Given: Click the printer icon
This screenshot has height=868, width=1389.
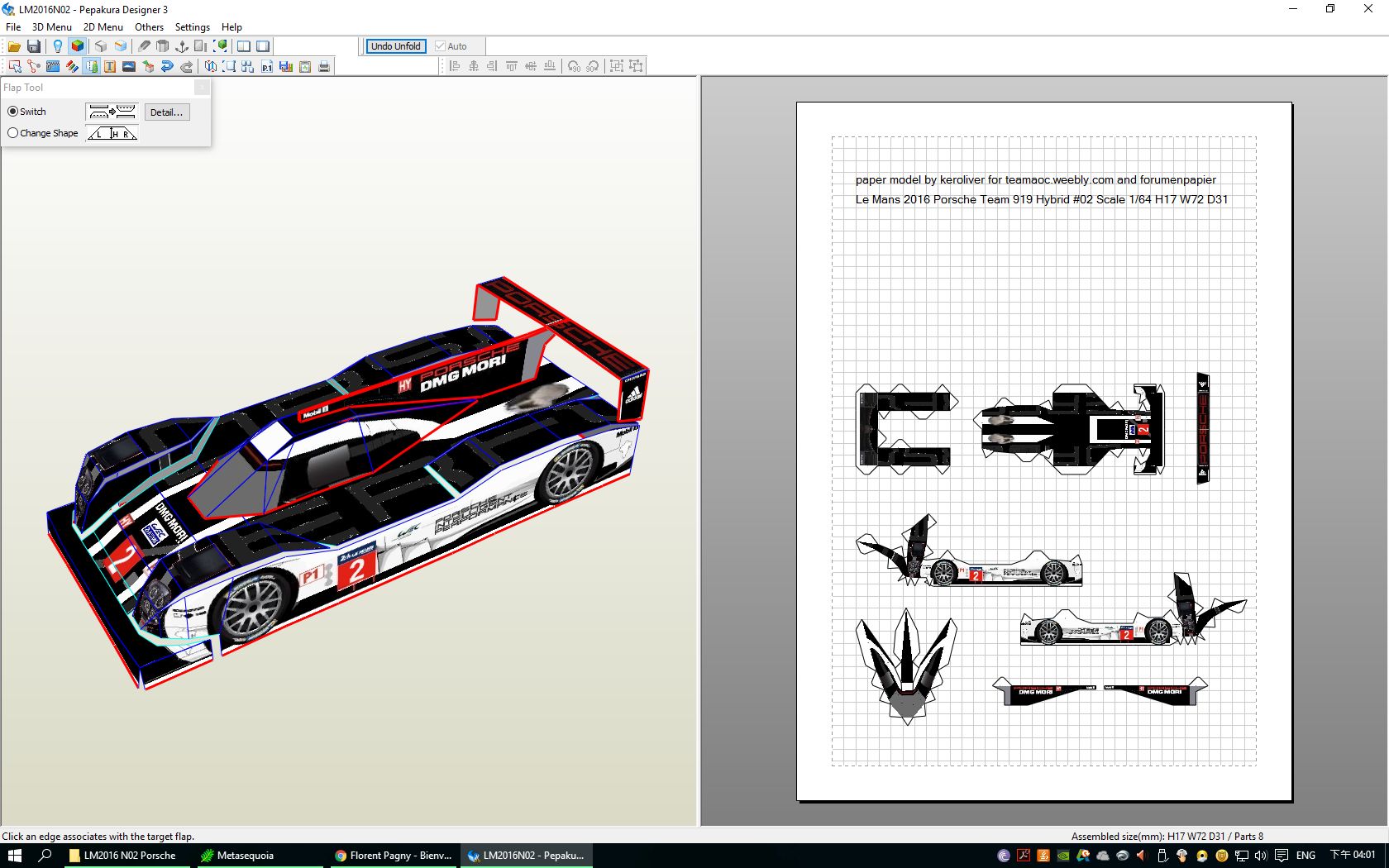Looking at the screenshot, I should pyautogui.click(x=324, y=66).
